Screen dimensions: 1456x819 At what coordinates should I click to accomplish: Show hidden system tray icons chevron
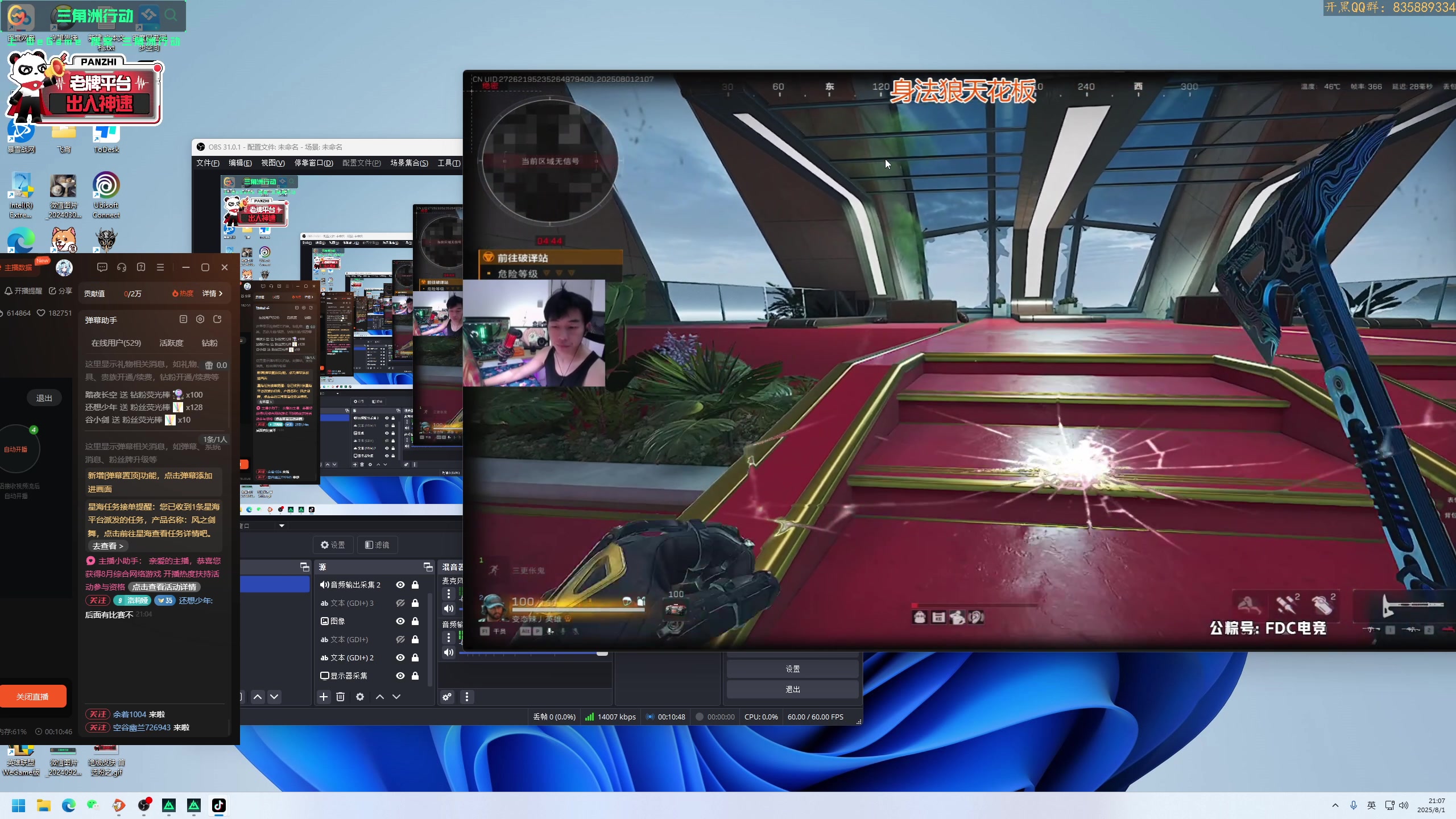(1335, 805)
